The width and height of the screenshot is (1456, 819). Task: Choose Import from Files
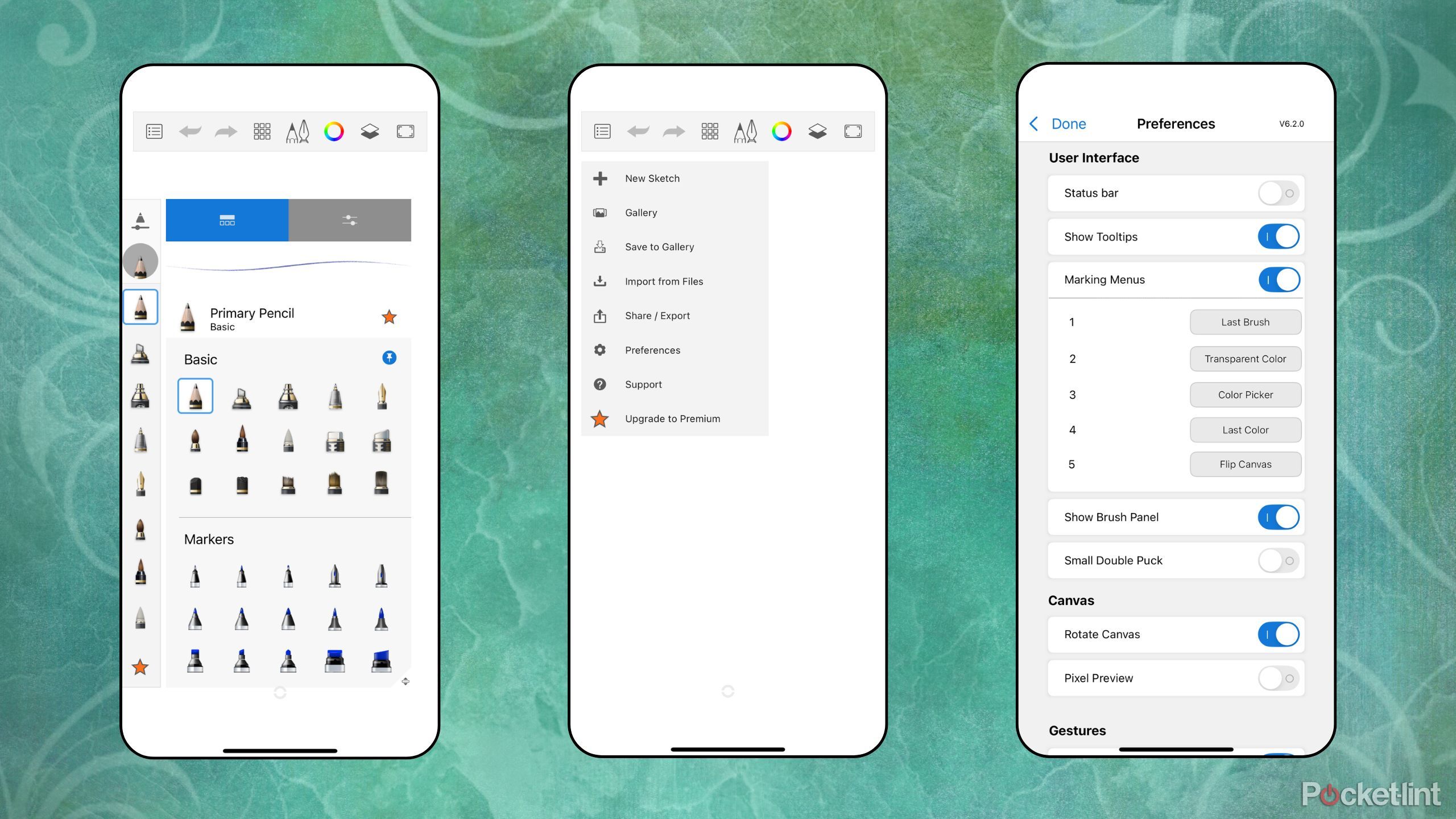(x=675, y=282)
